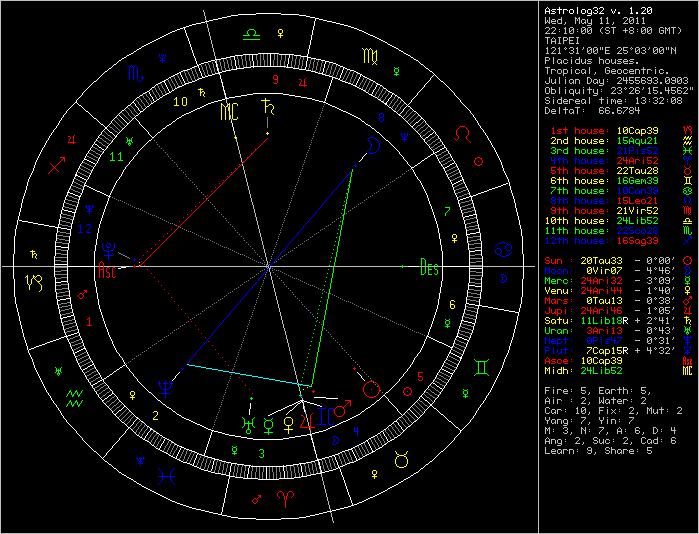This screenshot has height=534, width=699.
Task: Select the MC midheaven label
Action: click(x=230, y=112)
